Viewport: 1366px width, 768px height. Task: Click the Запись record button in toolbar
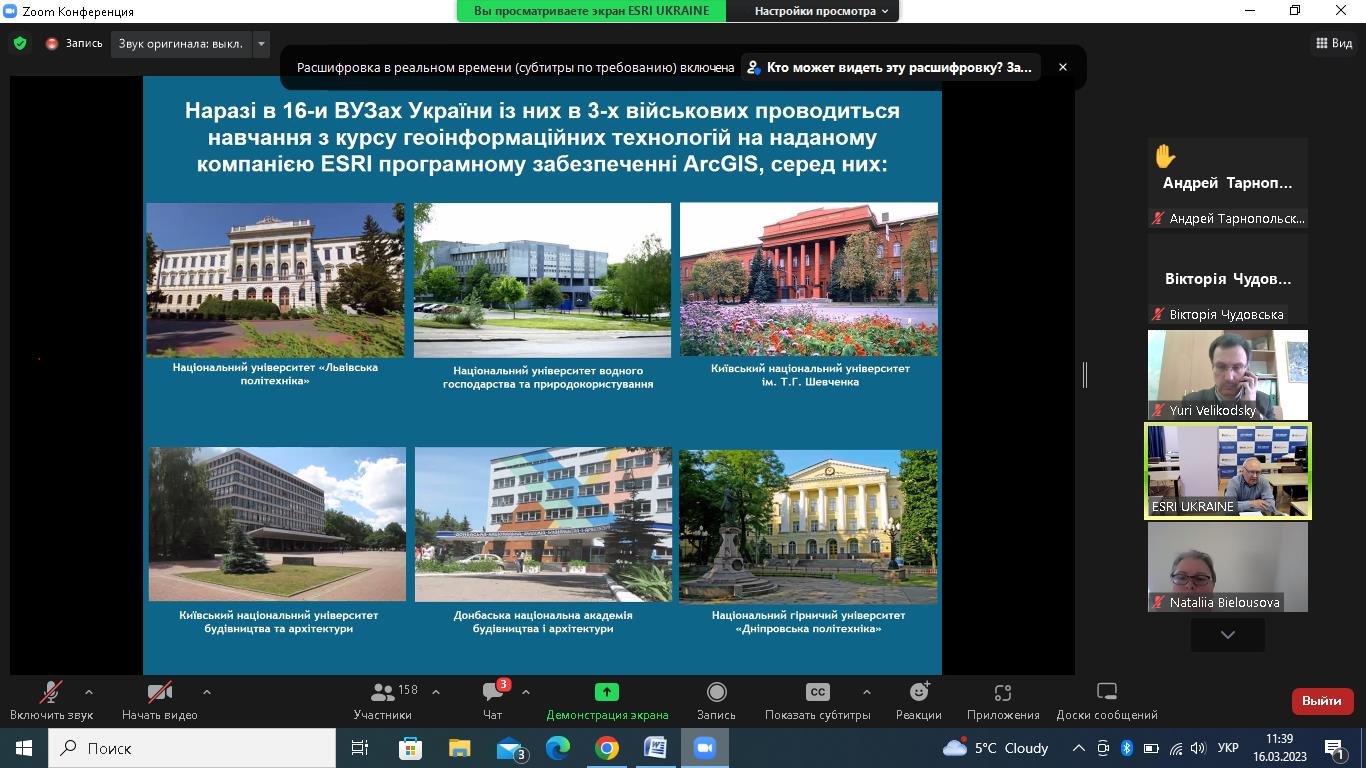click(716, 700)
